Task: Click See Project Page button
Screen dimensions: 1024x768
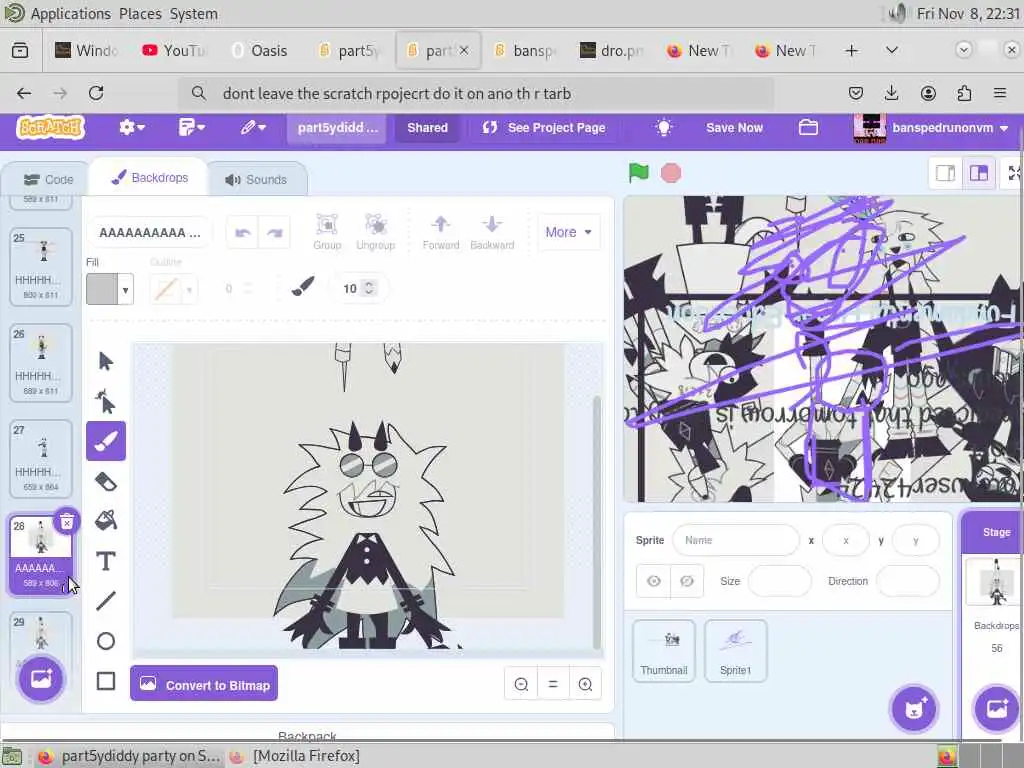Action: pyautogui.click(x=543, y=127)
